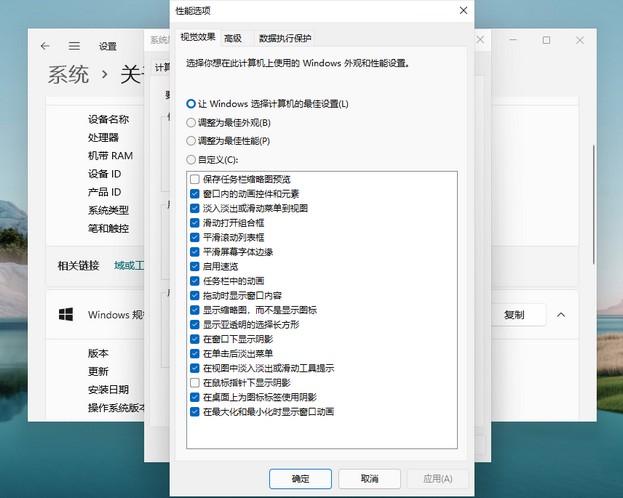Uncheck 在视图中淡入淡出或滑动工具提示

(195, 368)
